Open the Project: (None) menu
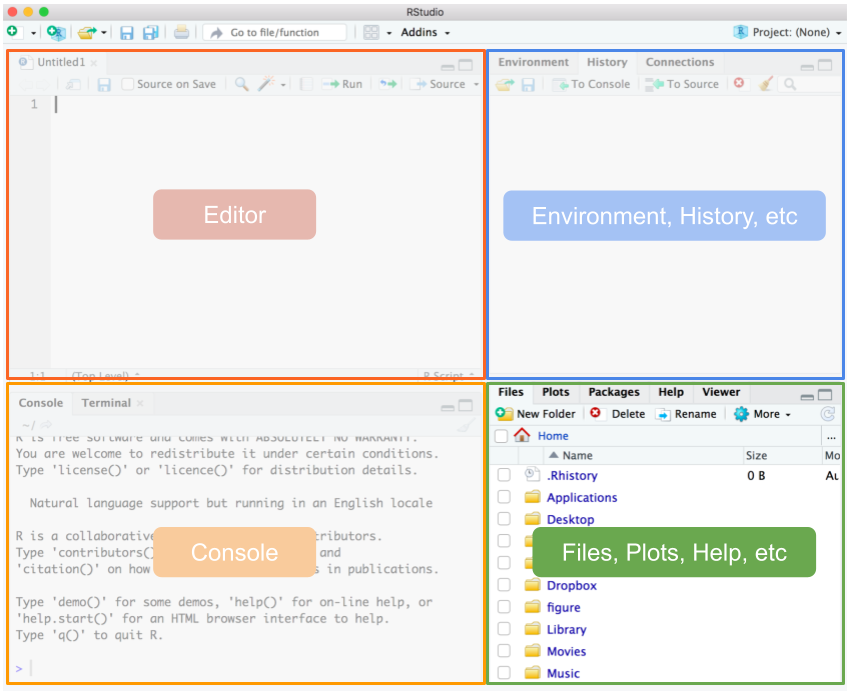850x695 pixels. pyautogui.click(x=787, y=33)
